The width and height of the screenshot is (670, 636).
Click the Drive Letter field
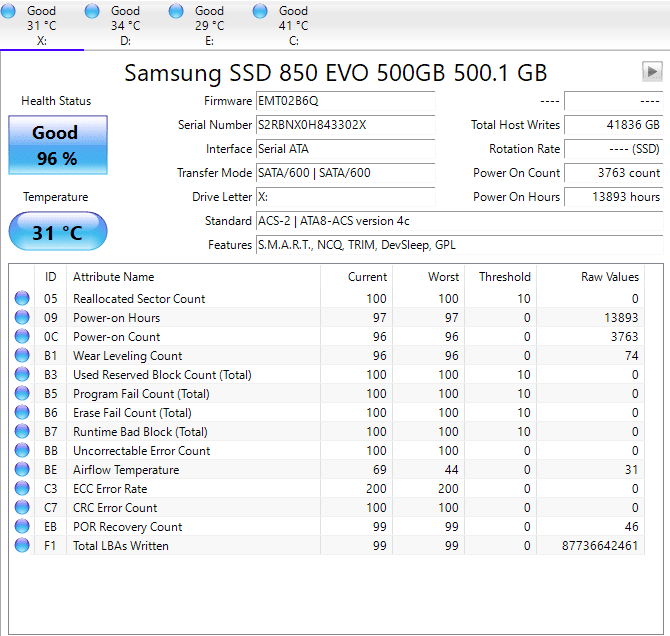(345, 197)
